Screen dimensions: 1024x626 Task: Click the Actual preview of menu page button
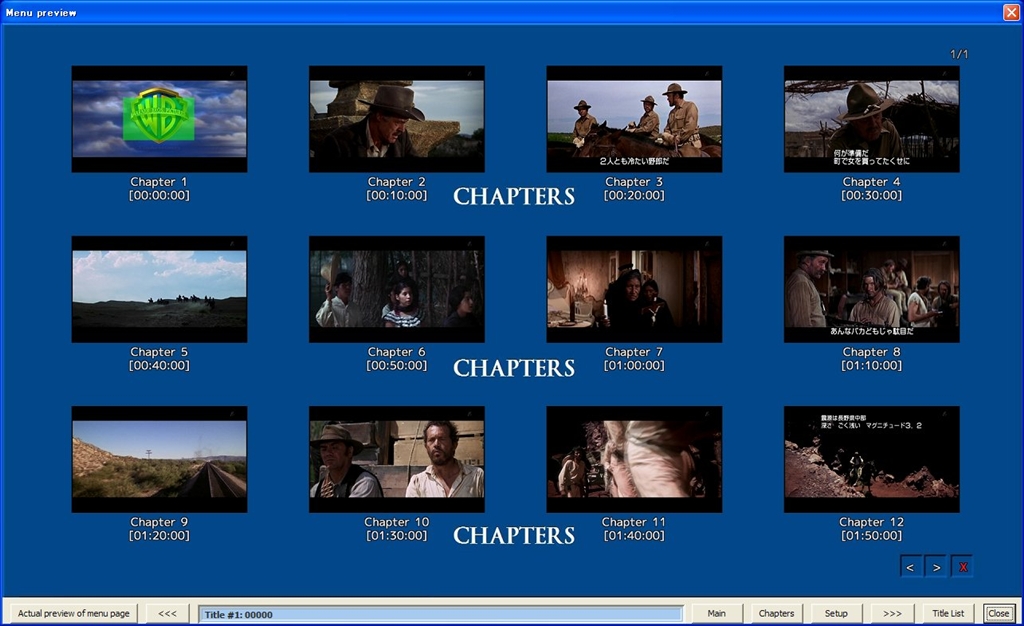(x=73, y=613)
